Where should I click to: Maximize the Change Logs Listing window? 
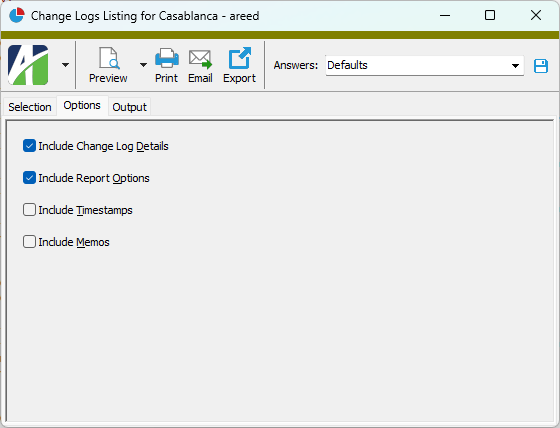(x=490, y=15)
